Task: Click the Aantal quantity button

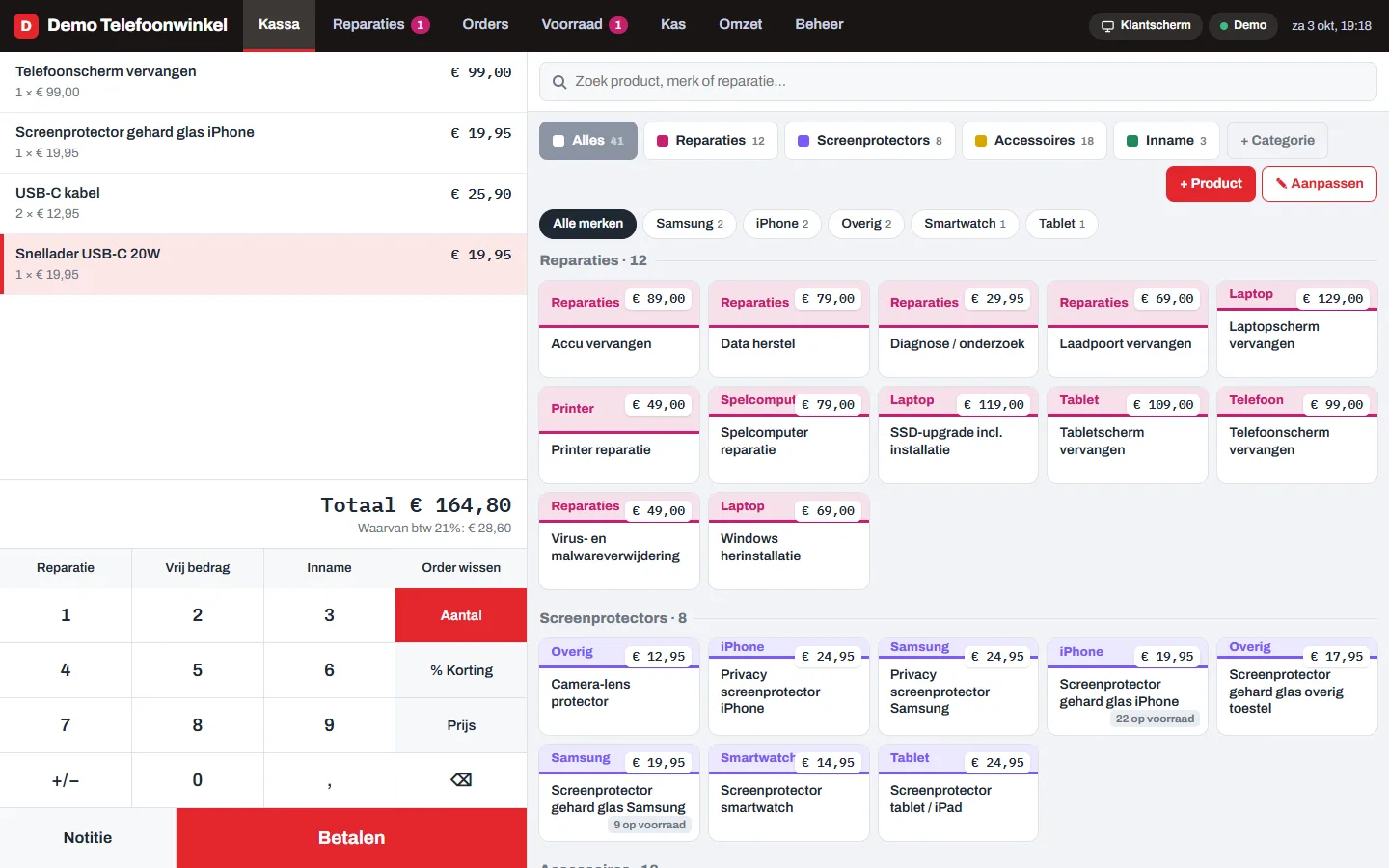Action: [x=461, y=615]
